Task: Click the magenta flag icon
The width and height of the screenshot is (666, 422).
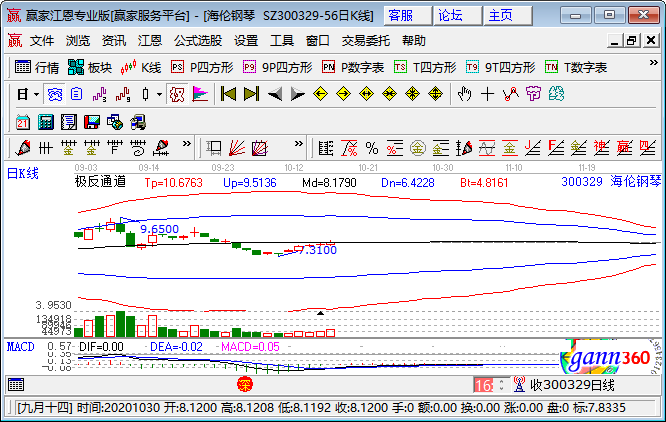Action: pos(200,94)
